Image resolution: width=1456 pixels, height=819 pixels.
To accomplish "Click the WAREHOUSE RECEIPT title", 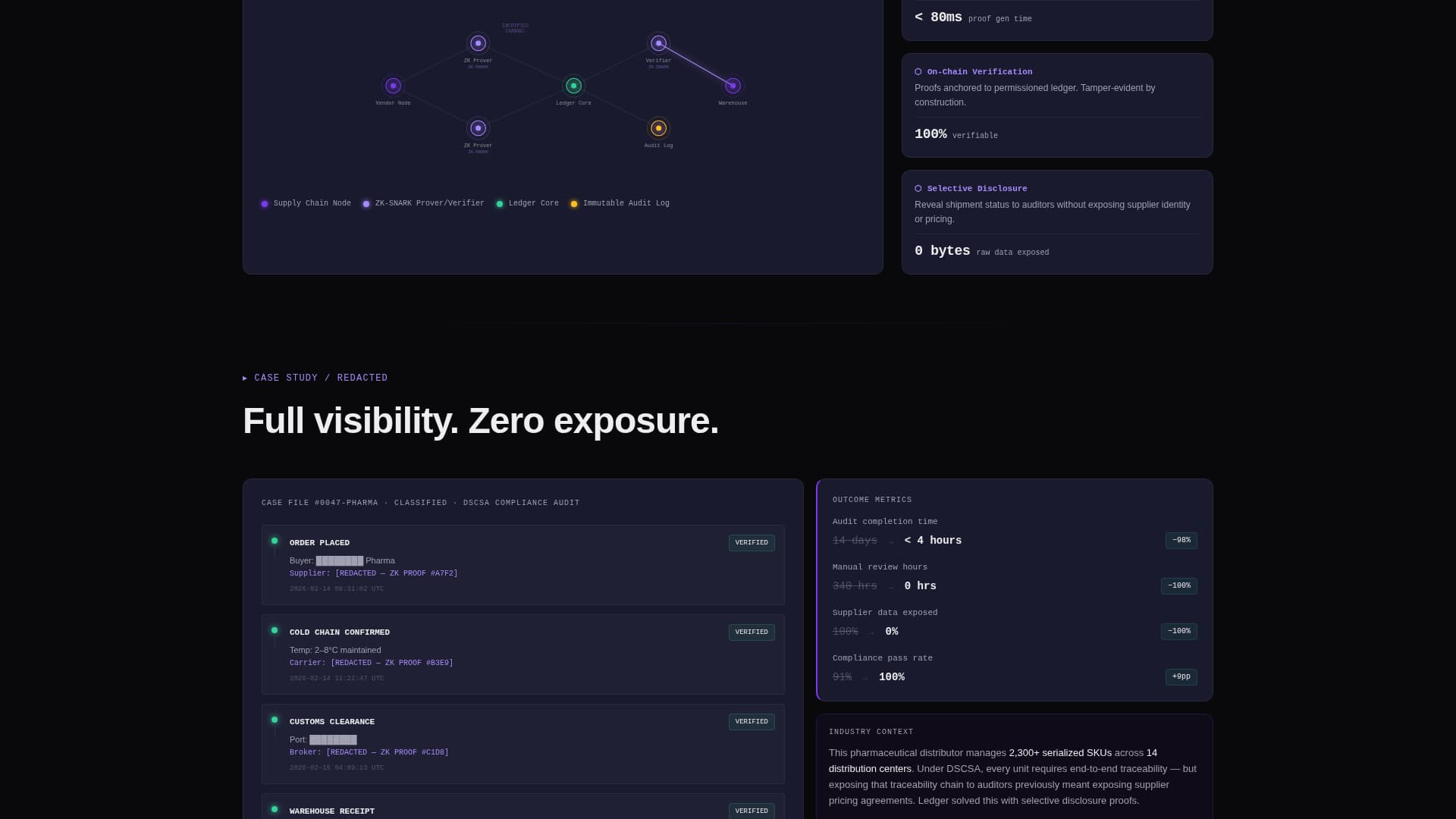I will point(332,812).
